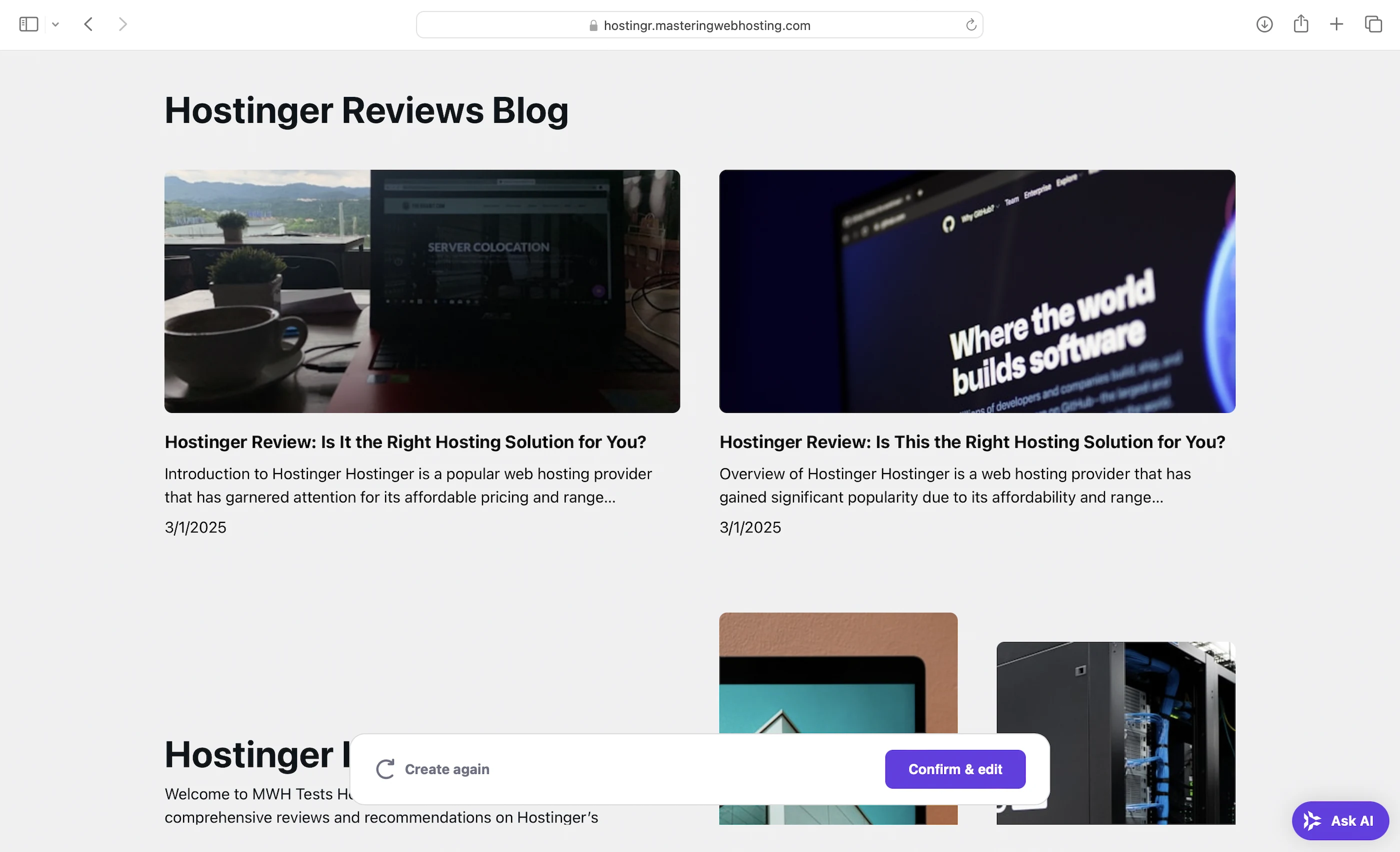Show the tab overview icon
The width and height of the screenshot is (1400, 852).
tap(1372, 24)
